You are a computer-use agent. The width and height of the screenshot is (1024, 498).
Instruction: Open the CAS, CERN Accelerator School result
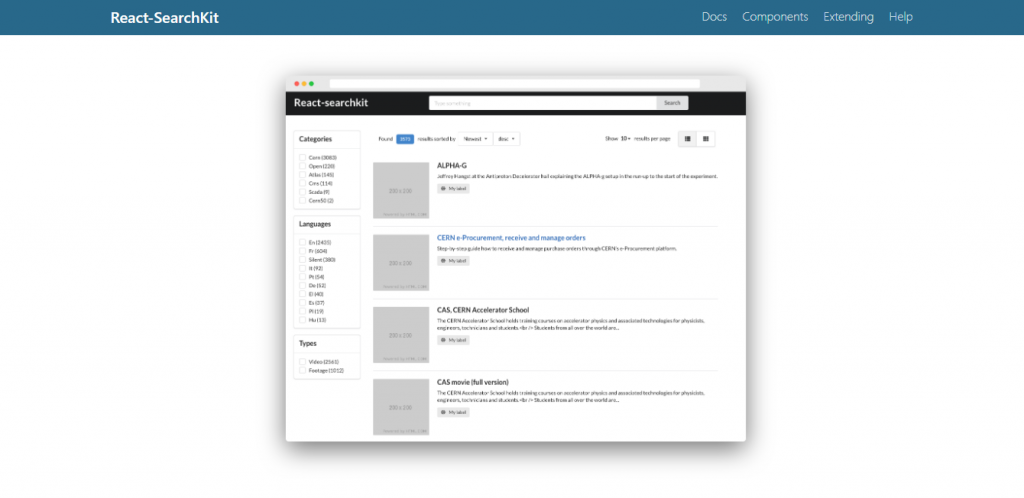click(483, 310)
